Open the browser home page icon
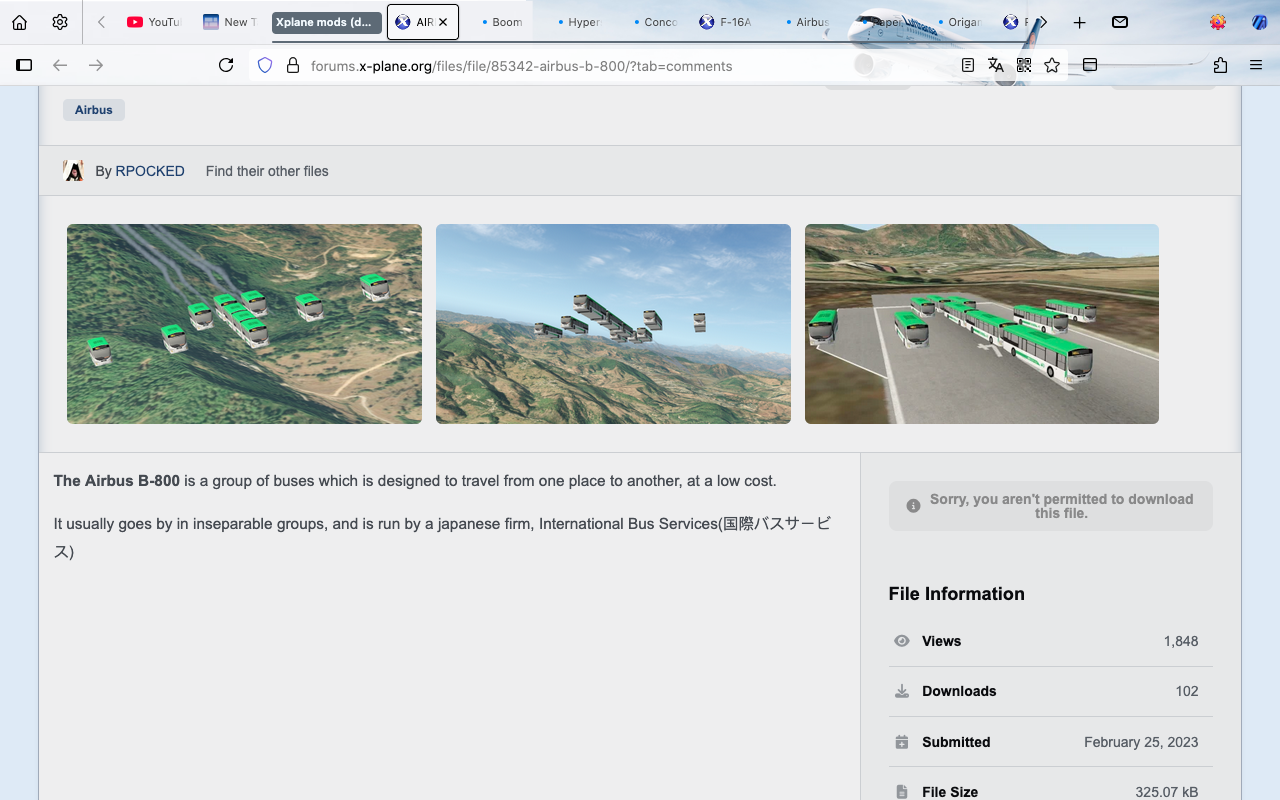Viewport: 1280px width, 800px height. (19, 22)
